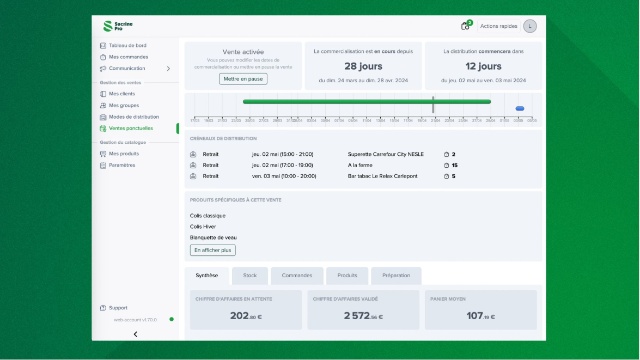Click the Tableau de bord sidebar icon
Screen dimensions: 640x360
(103, 46)
